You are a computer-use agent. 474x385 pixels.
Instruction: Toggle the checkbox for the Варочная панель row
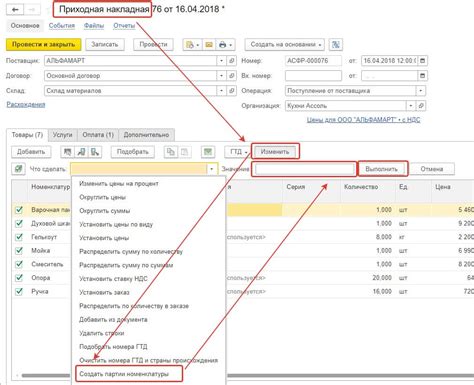point(19,210)
